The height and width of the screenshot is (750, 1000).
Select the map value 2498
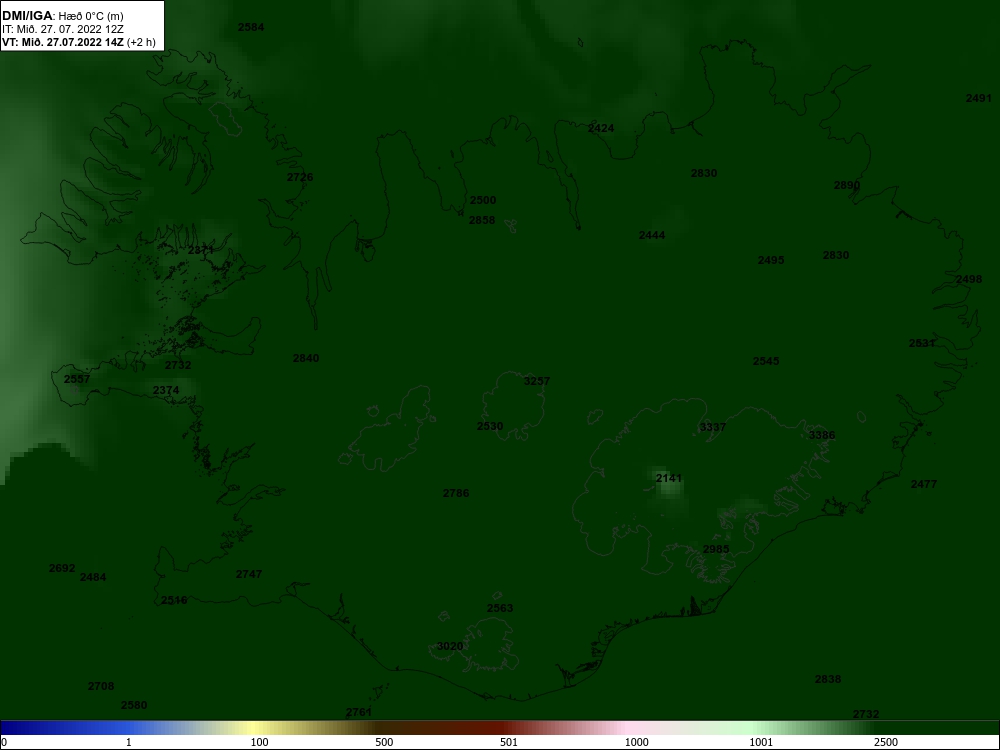[969, 279]
